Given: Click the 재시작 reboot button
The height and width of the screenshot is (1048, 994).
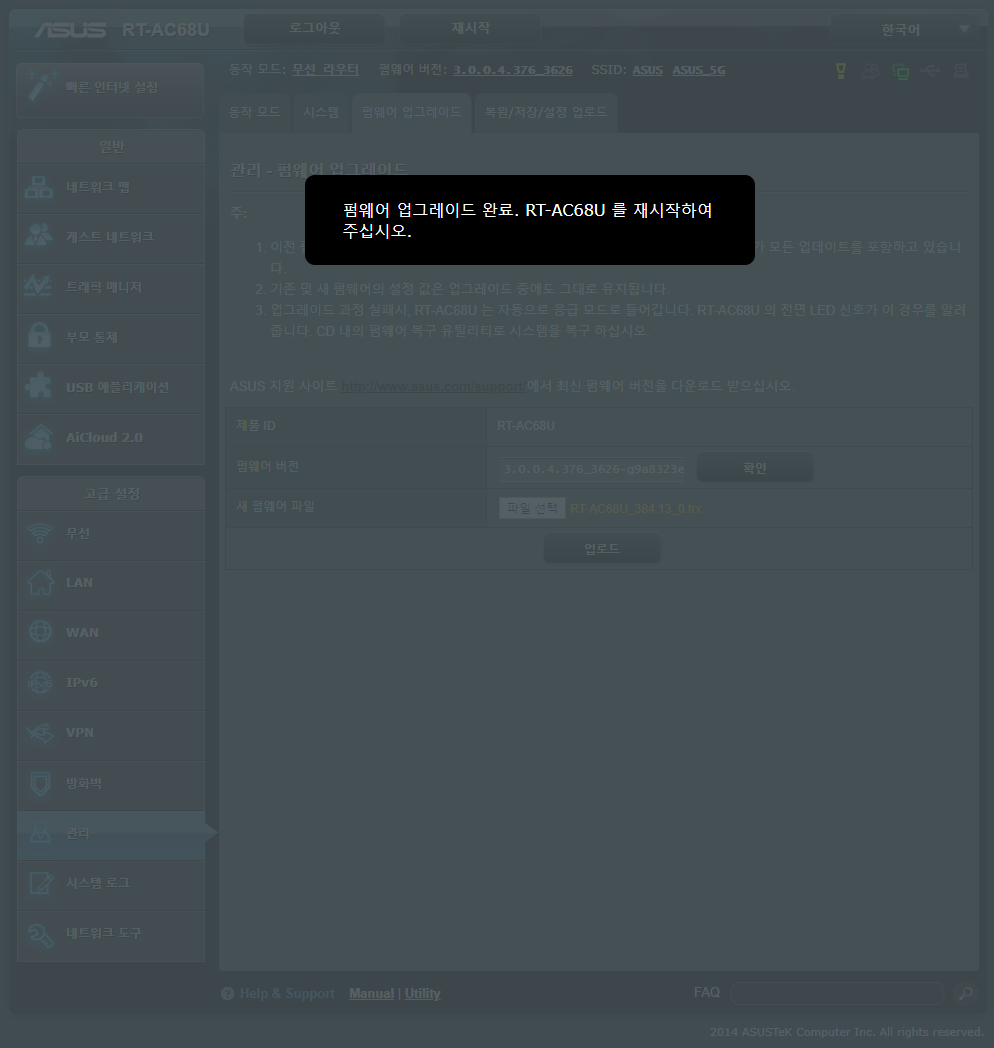Looking at the screenshot, I should [470, 29].
